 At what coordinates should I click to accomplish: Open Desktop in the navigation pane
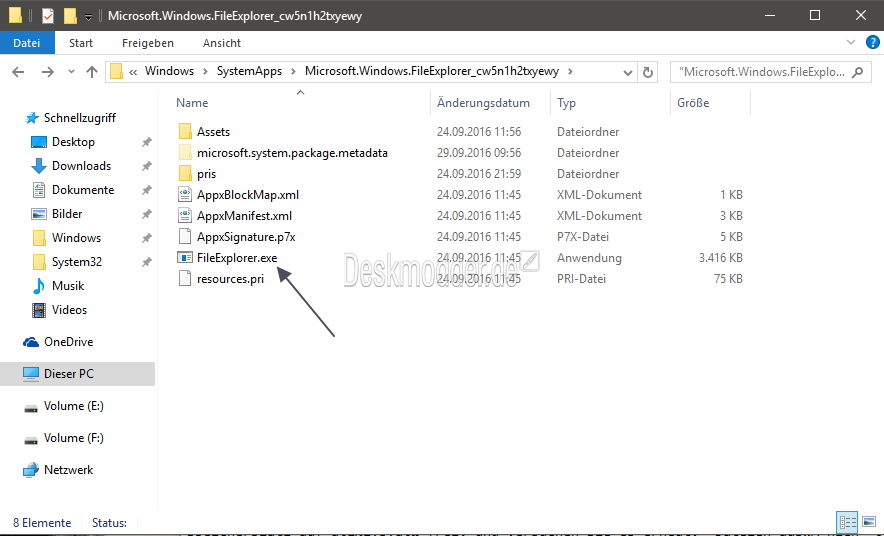pos(73,142)
